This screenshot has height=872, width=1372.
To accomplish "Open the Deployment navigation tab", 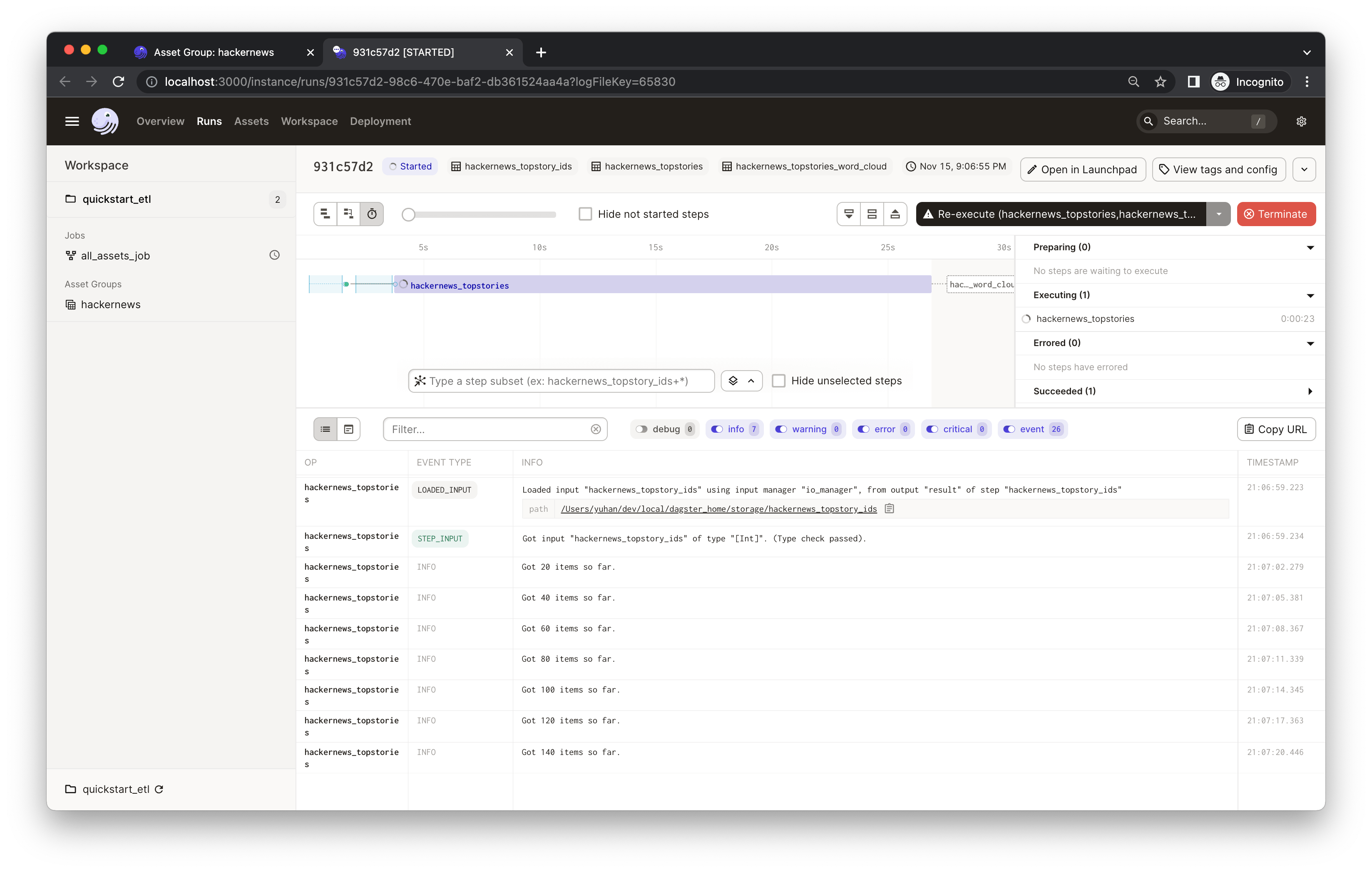I will (x=380, y=121).
